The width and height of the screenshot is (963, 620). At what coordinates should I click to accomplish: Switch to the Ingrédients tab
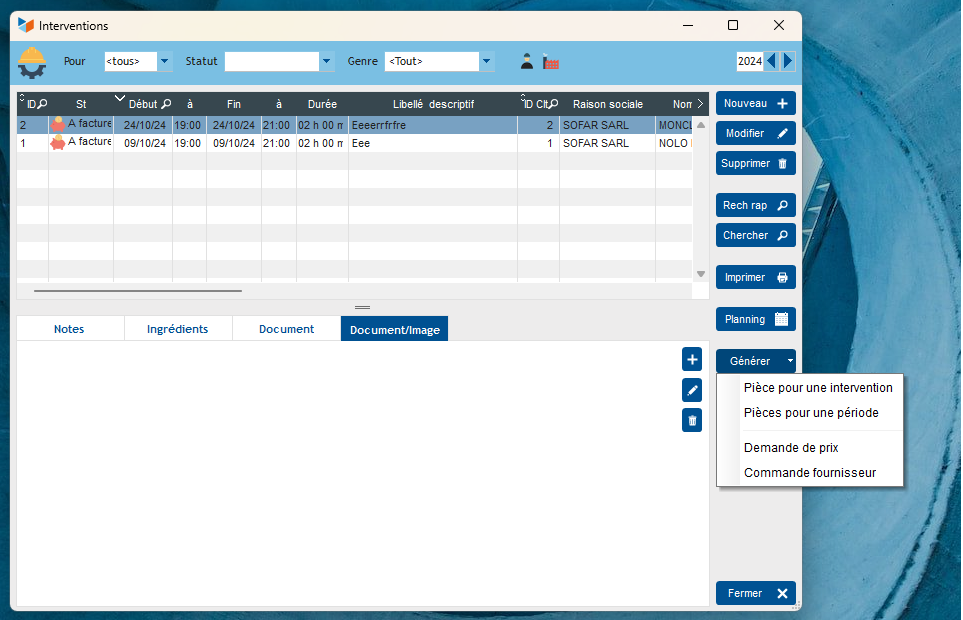pos(178,329)
